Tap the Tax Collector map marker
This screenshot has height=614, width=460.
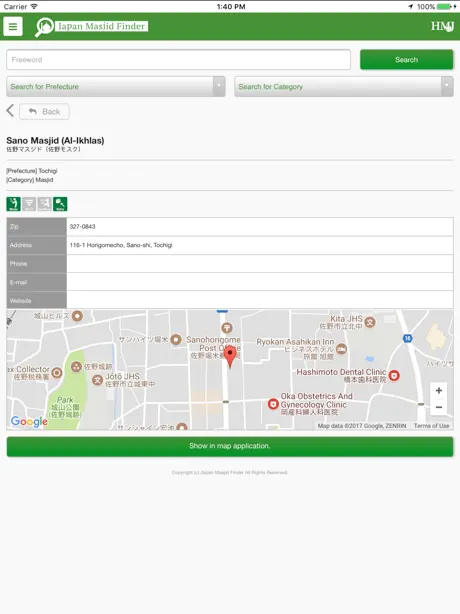(x=57, y=372)
